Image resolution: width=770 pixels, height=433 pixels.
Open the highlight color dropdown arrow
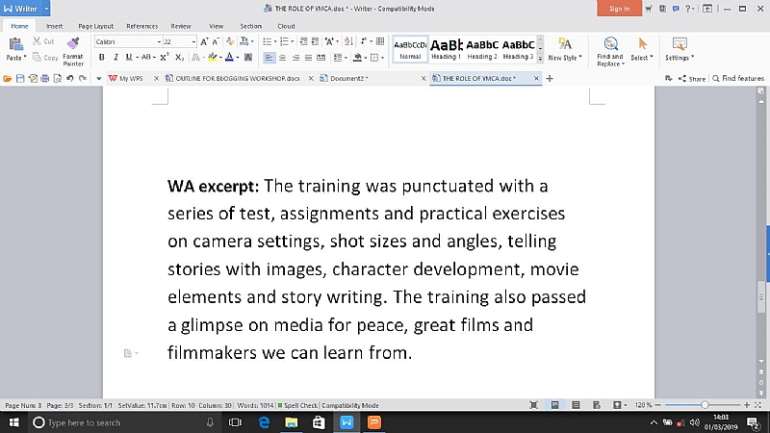(221, 58)
